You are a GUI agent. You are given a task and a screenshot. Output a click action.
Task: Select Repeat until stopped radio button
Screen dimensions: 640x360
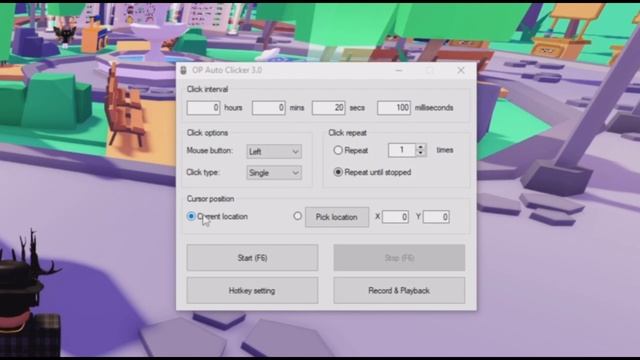[338, 172]
